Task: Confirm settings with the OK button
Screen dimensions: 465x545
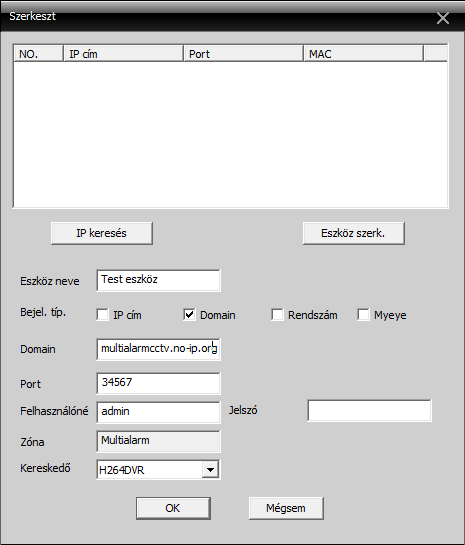Action: click(x=173, y=508)
